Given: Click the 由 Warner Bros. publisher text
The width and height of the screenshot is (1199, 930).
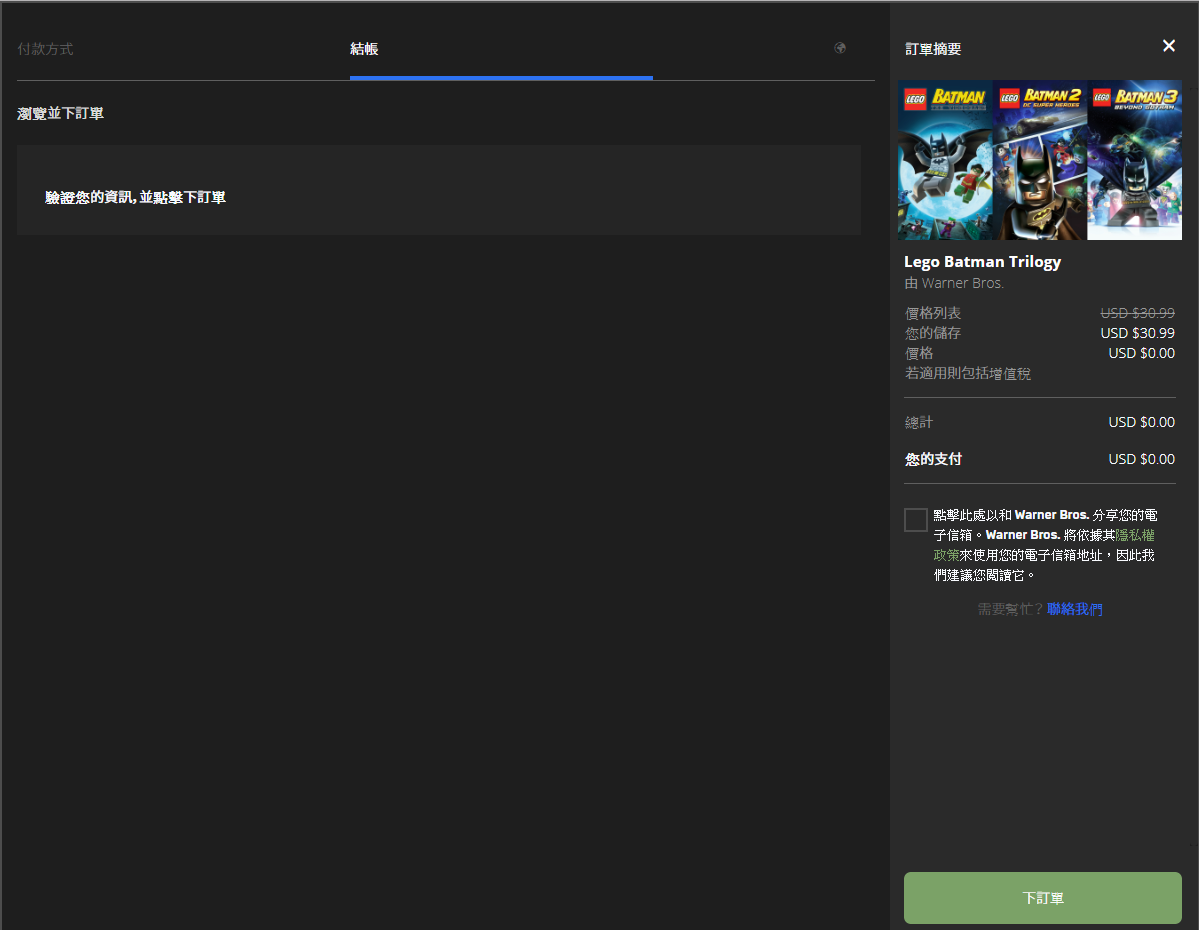Looking at the screenshot, I should 954,283.
